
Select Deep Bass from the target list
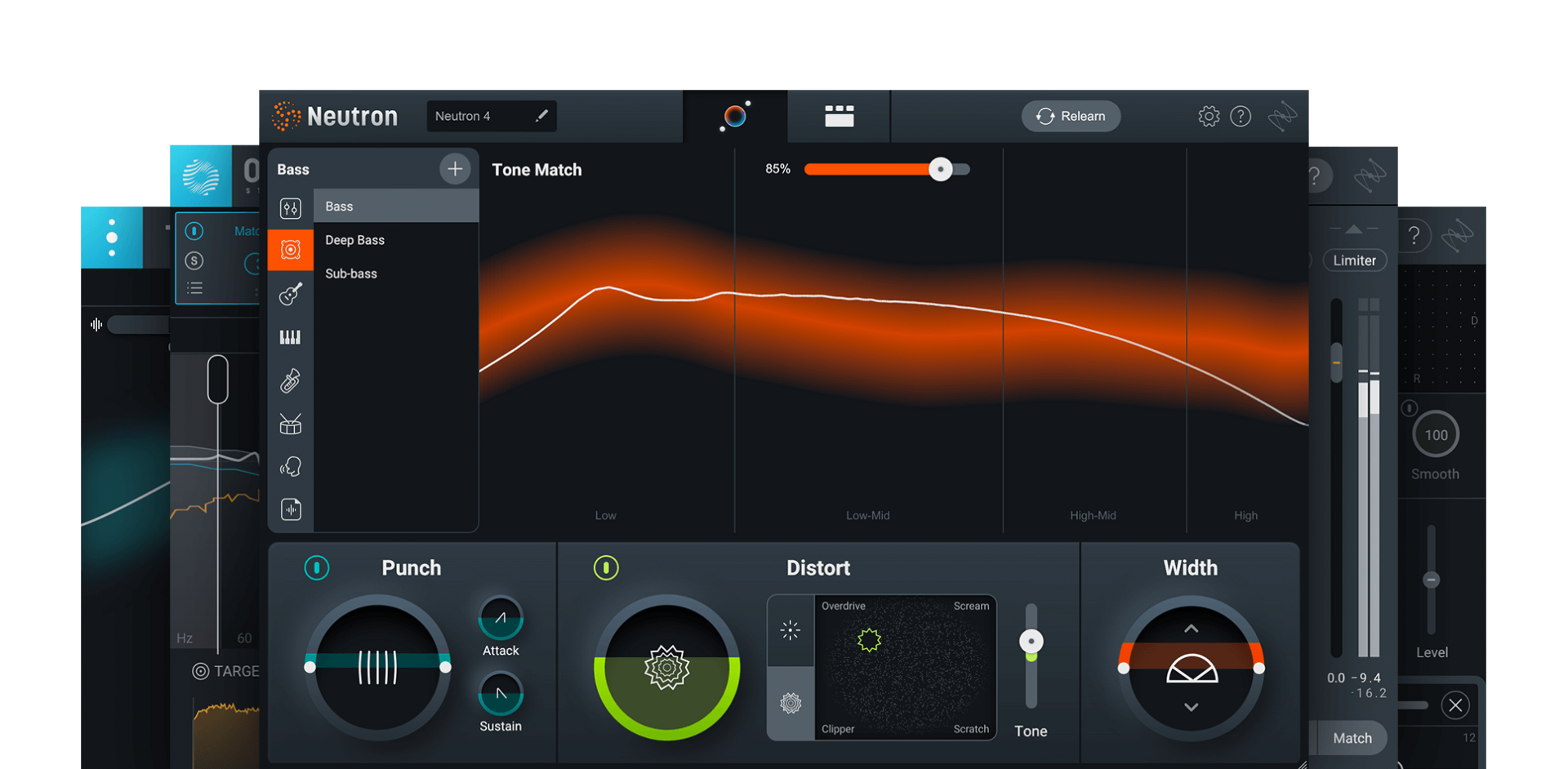[354, 240]
